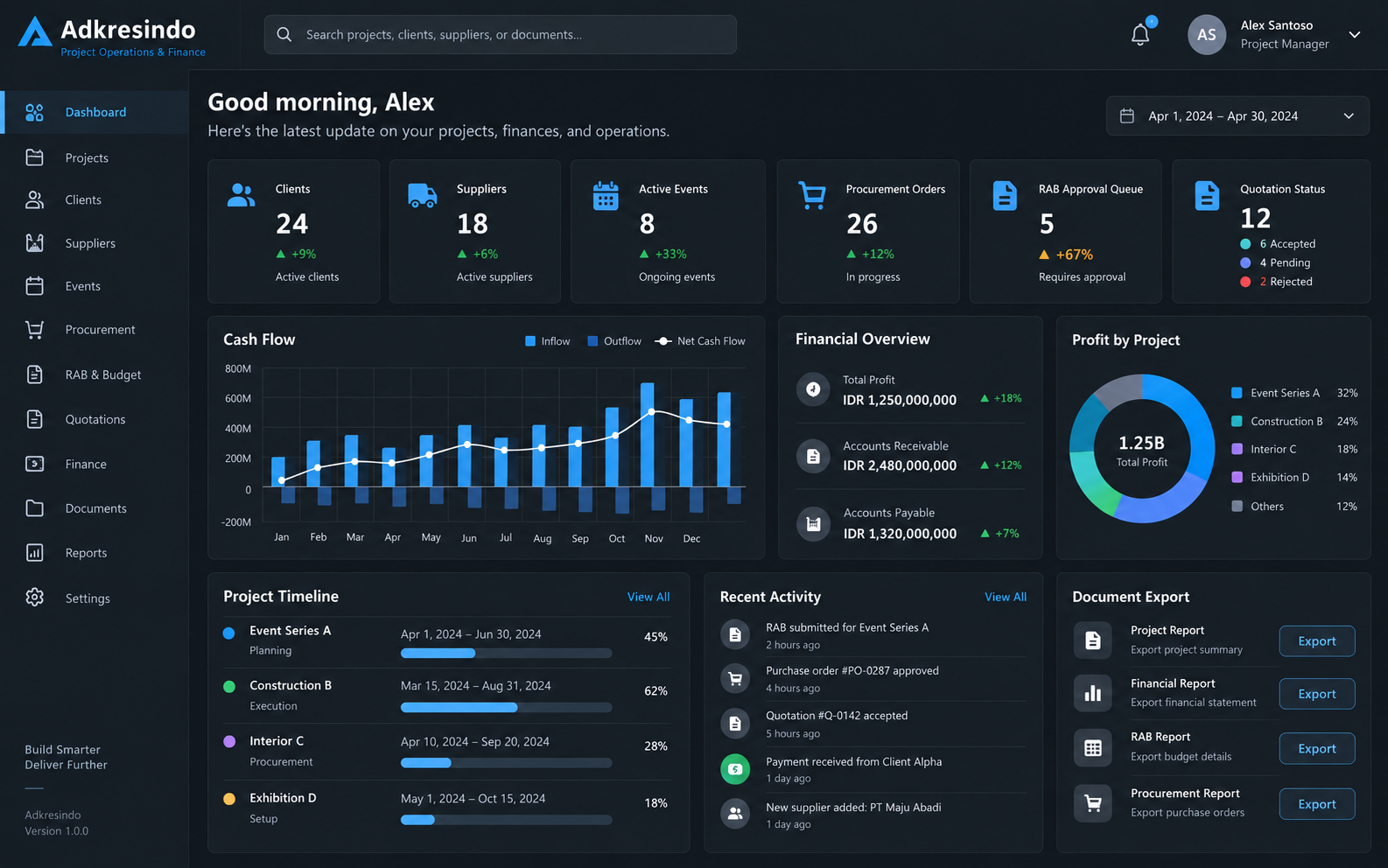This screenshot has height=868, width=1388.
Task: Click the Suppliers card truck icon
Action: pos(423,195)
